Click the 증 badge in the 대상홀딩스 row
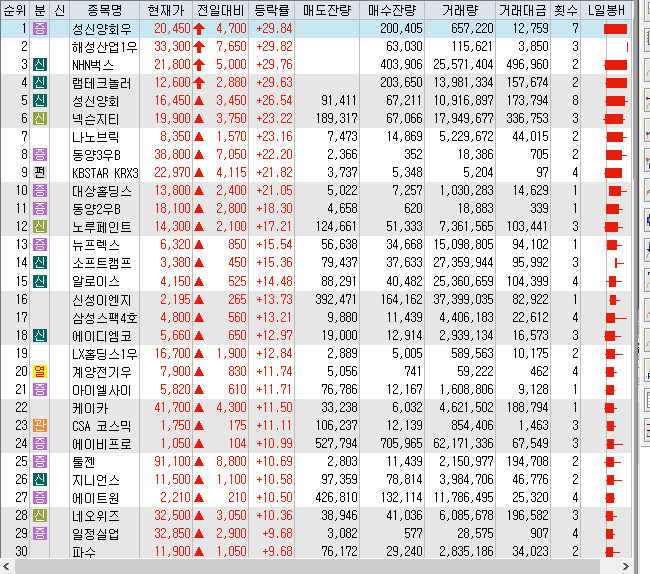 click(x=40, y=191)
